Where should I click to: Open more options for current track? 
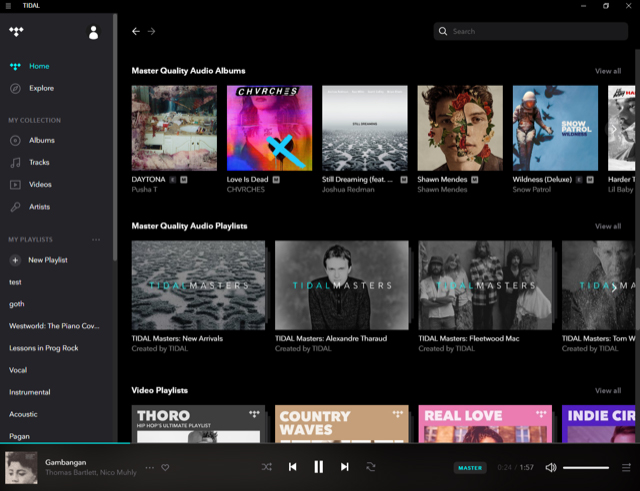pyautogui.click(x=150, y=467)
